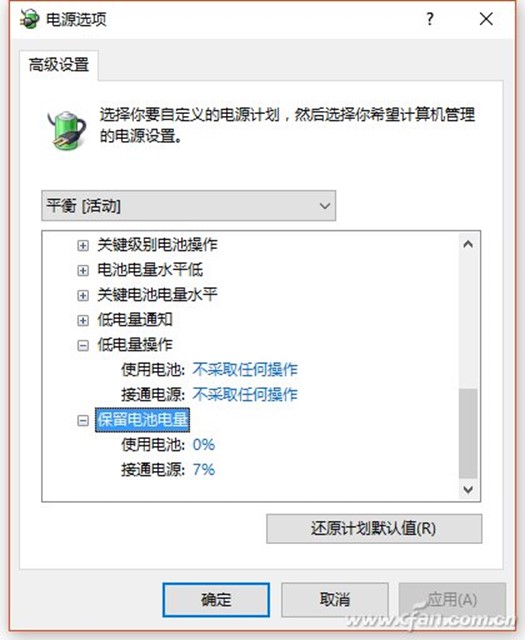525x640 pixels.
Task: Click the 接通电源 7% value
Action: [x=203, y=469]
